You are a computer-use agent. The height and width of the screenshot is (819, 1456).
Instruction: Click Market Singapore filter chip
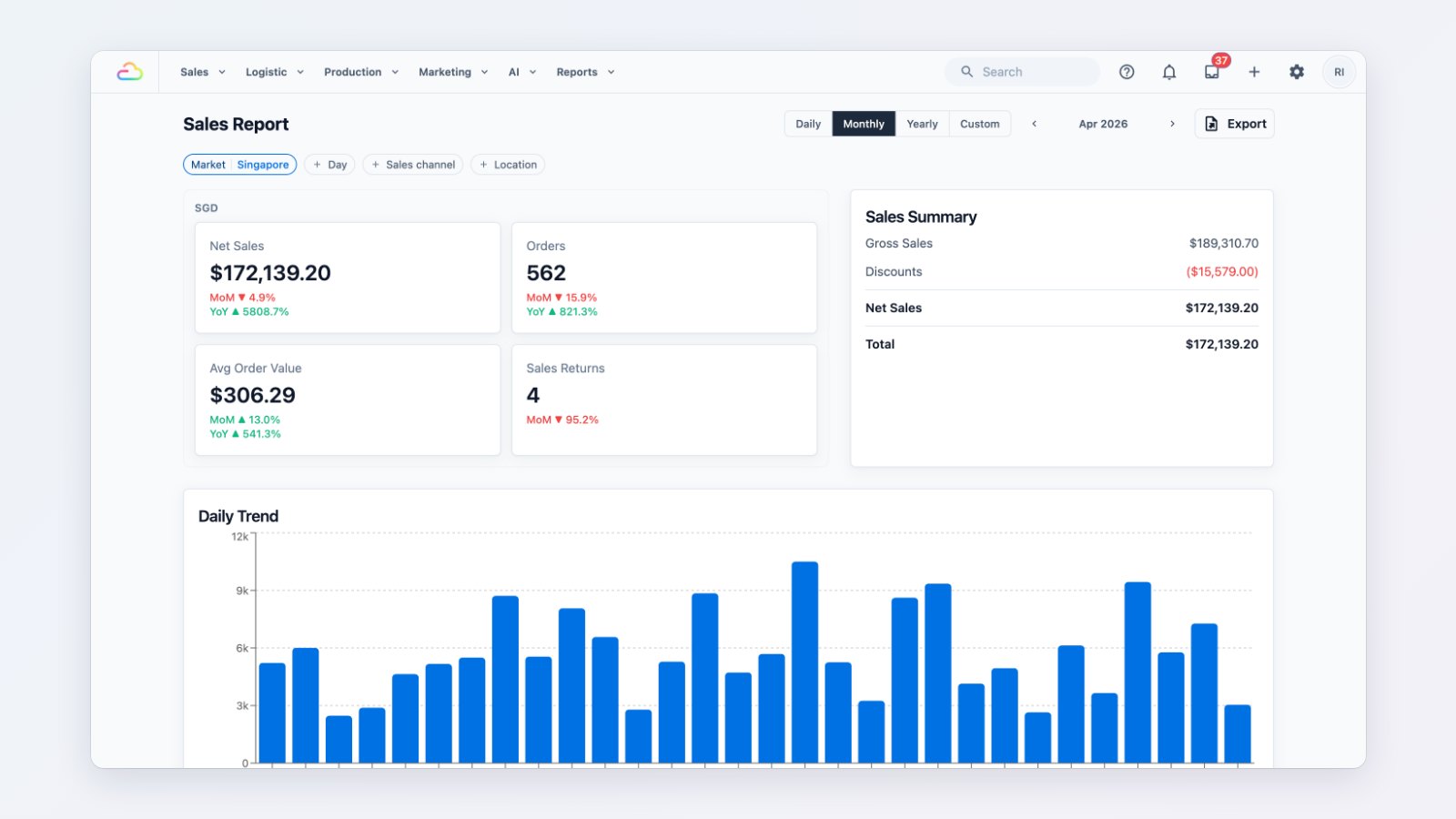pyautogui.click(x=240, y=165)
